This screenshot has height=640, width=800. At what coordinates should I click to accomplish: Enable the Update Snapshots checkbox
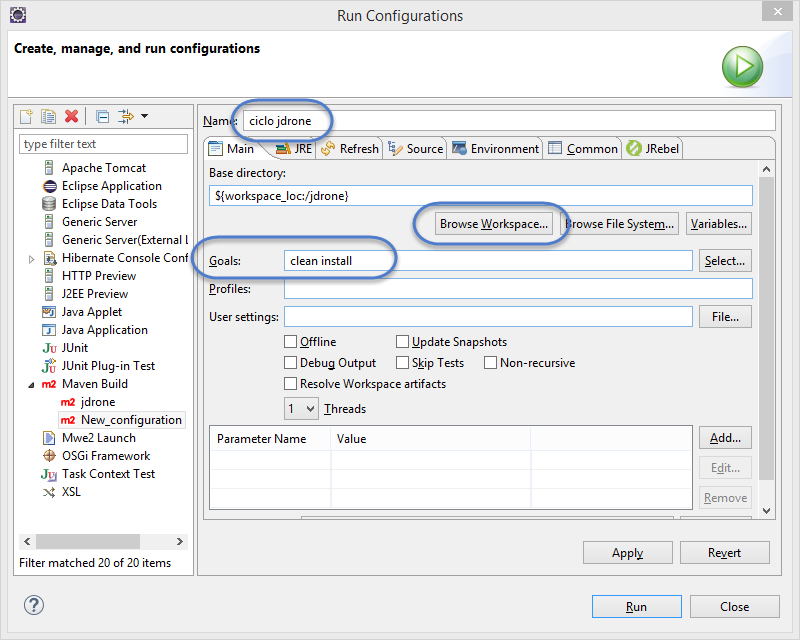point(402,341)
